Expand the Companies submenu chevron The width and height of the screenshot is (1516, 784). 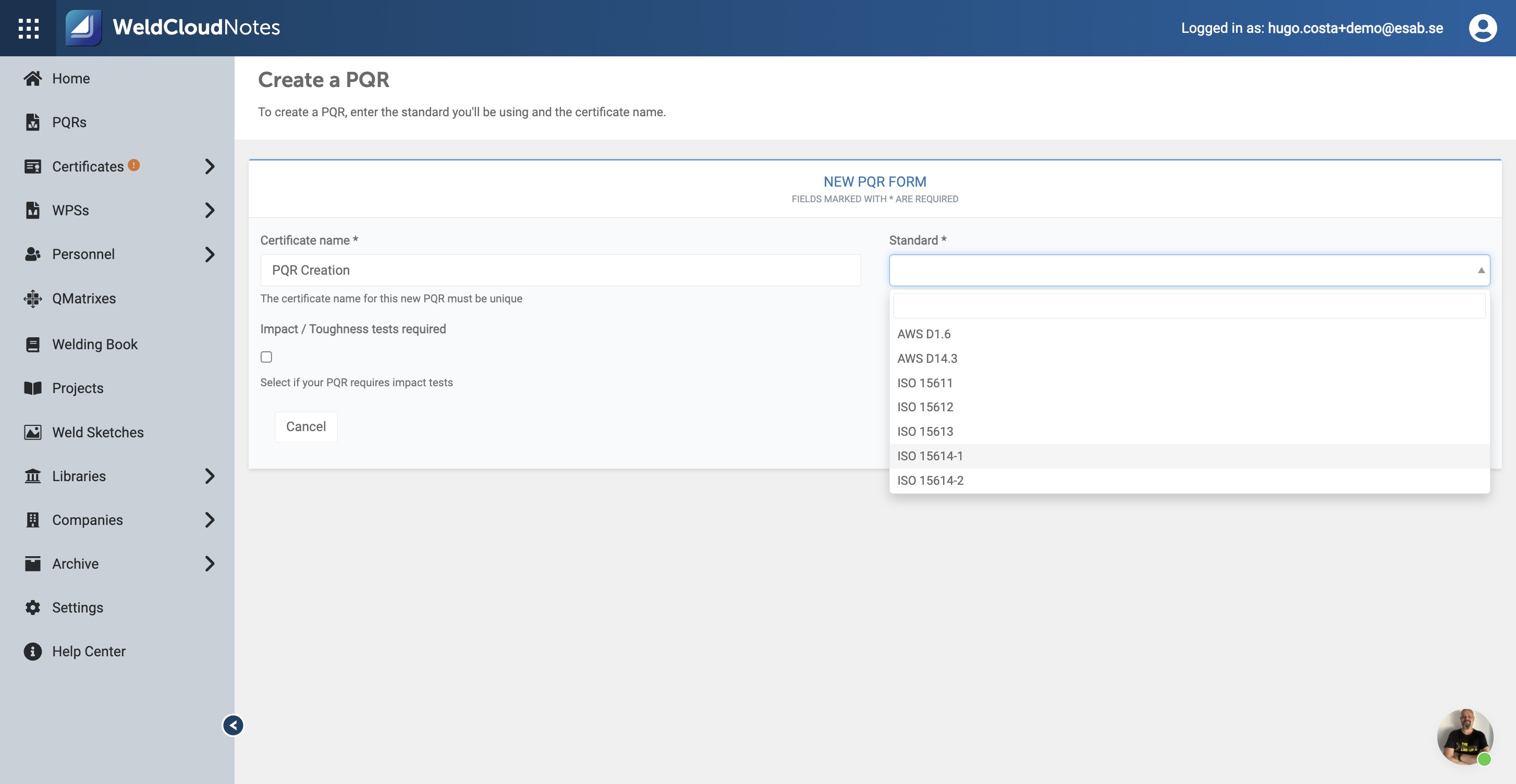(210, 520)
